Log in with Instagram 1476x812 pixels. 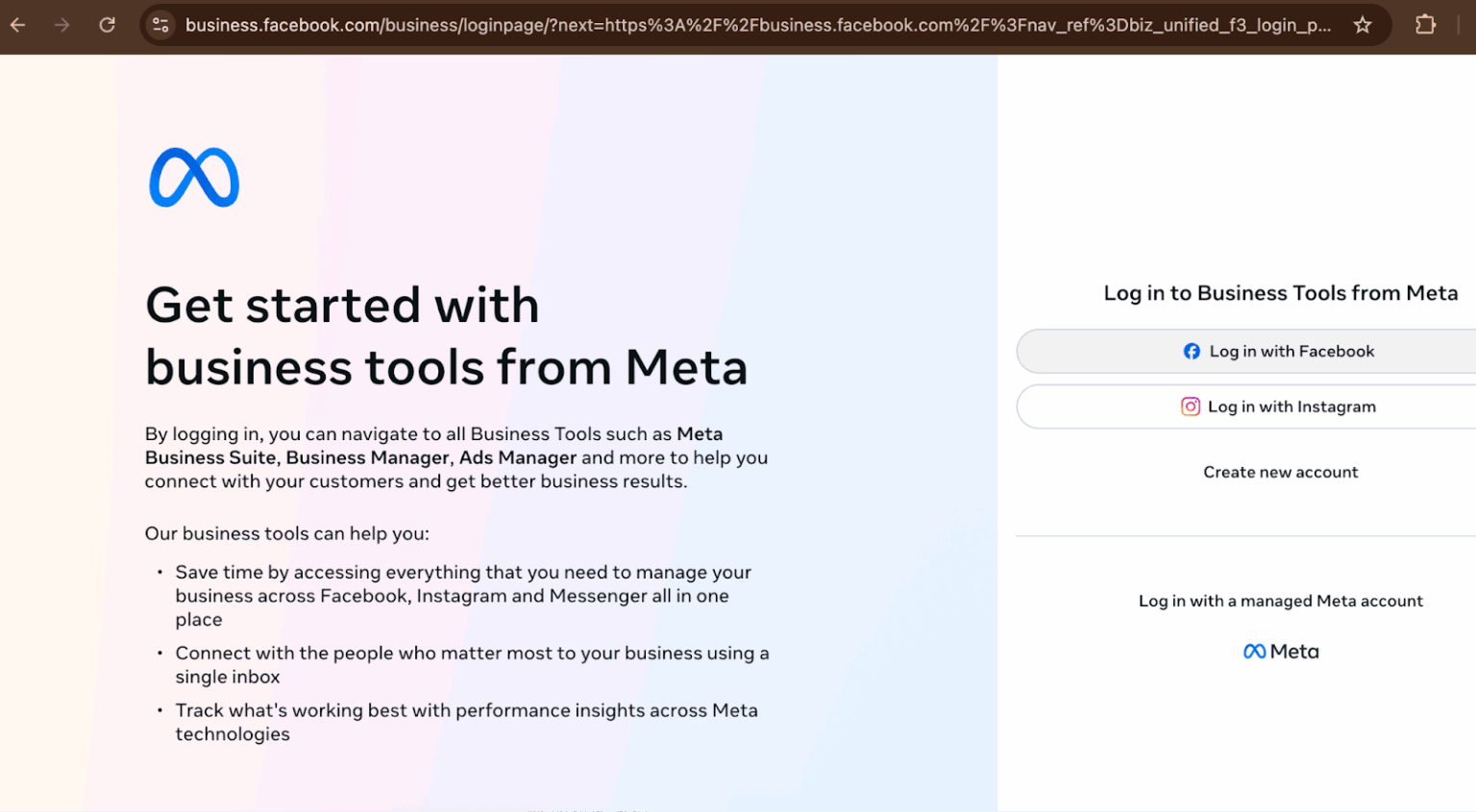[x=1246, y=406]
